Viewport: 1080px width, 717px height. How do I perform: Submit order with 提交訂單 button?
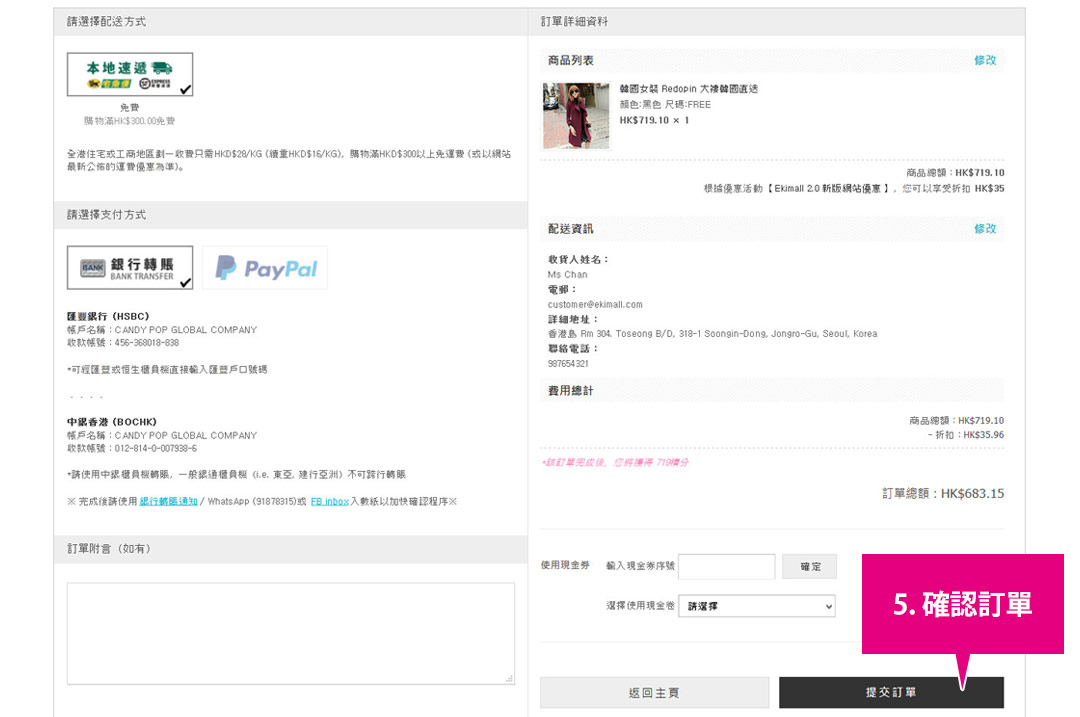[x=891, y=693]
